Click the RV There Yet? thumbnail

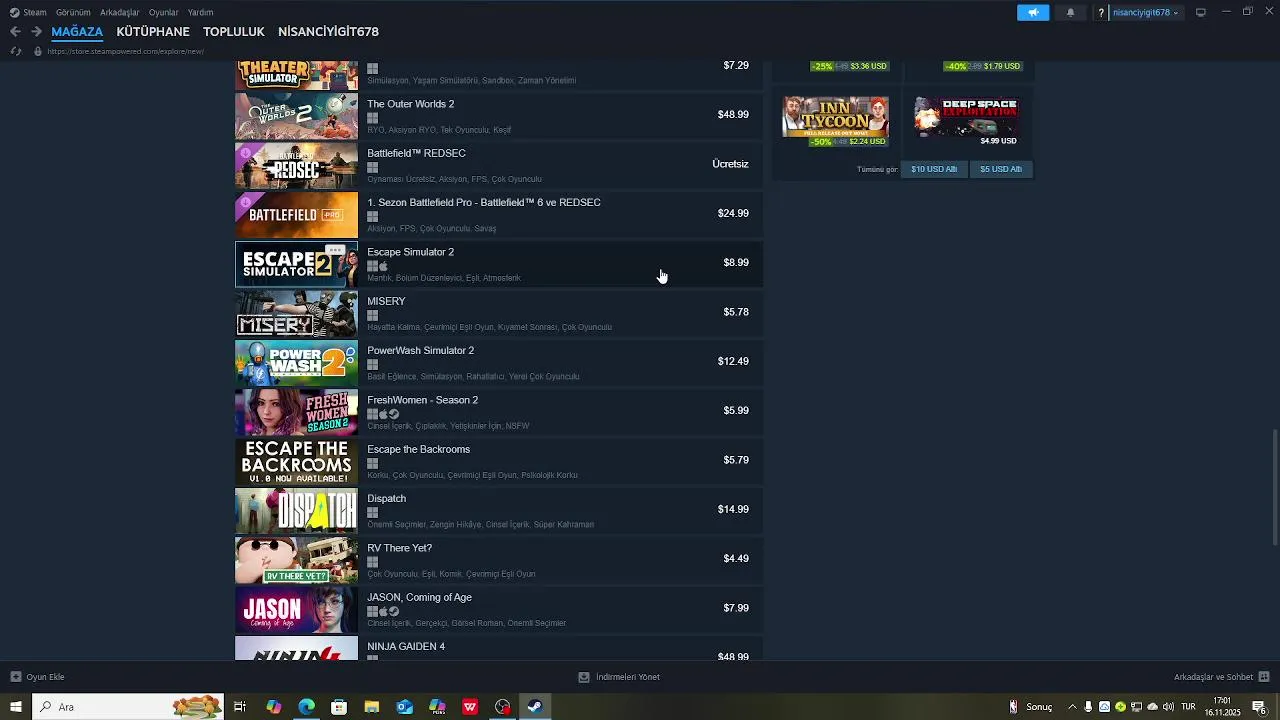296,559
